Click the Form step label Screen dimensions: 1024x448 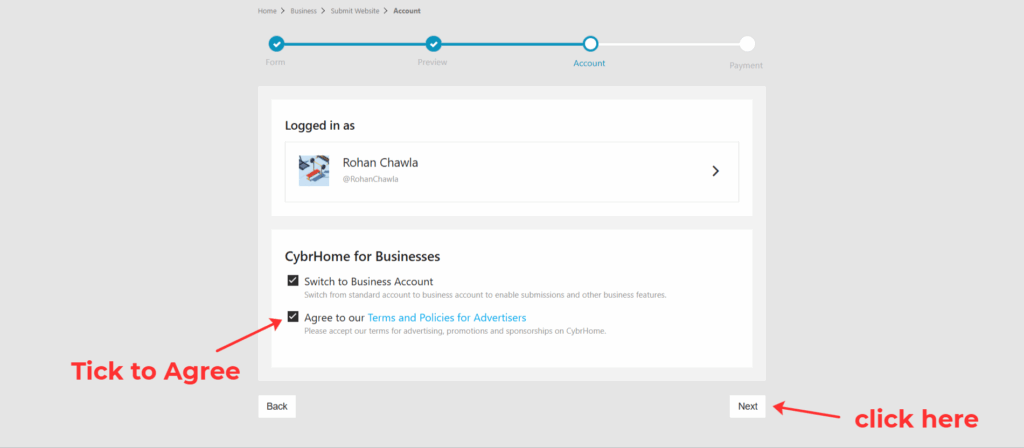[x=276, y=63]
